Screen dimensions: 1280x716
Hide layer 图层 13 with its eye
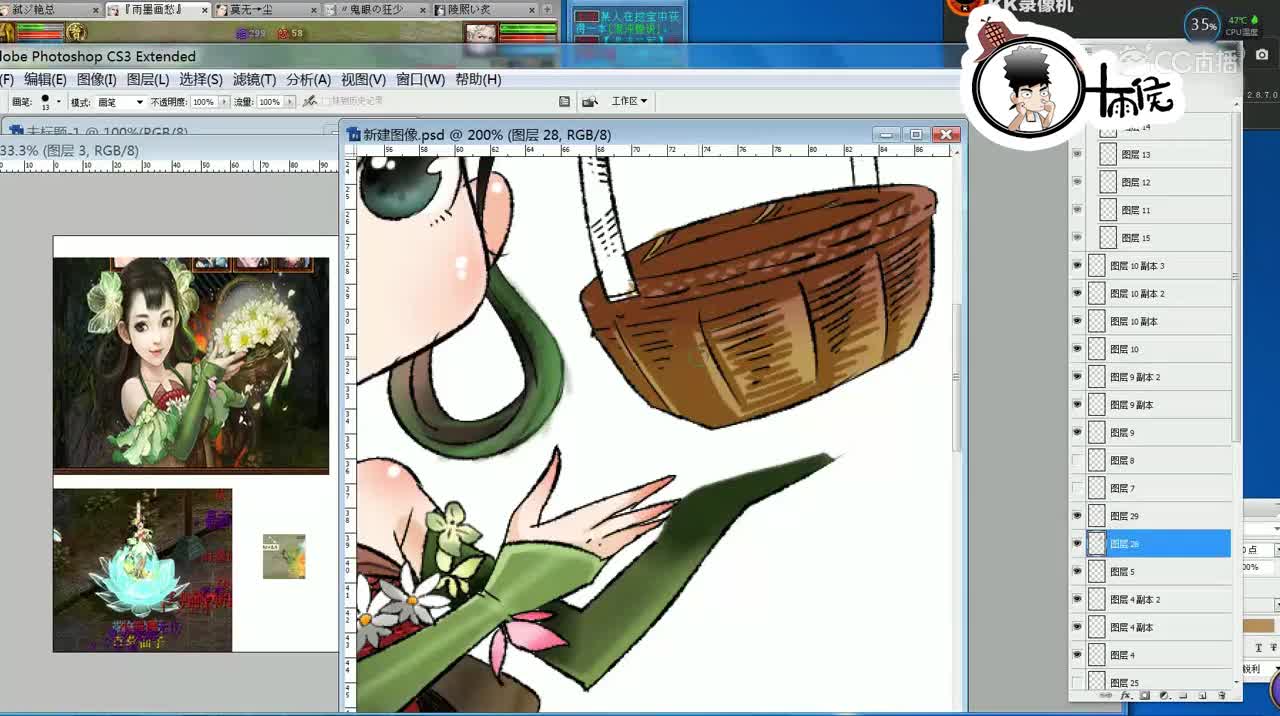click(1077, 154)
